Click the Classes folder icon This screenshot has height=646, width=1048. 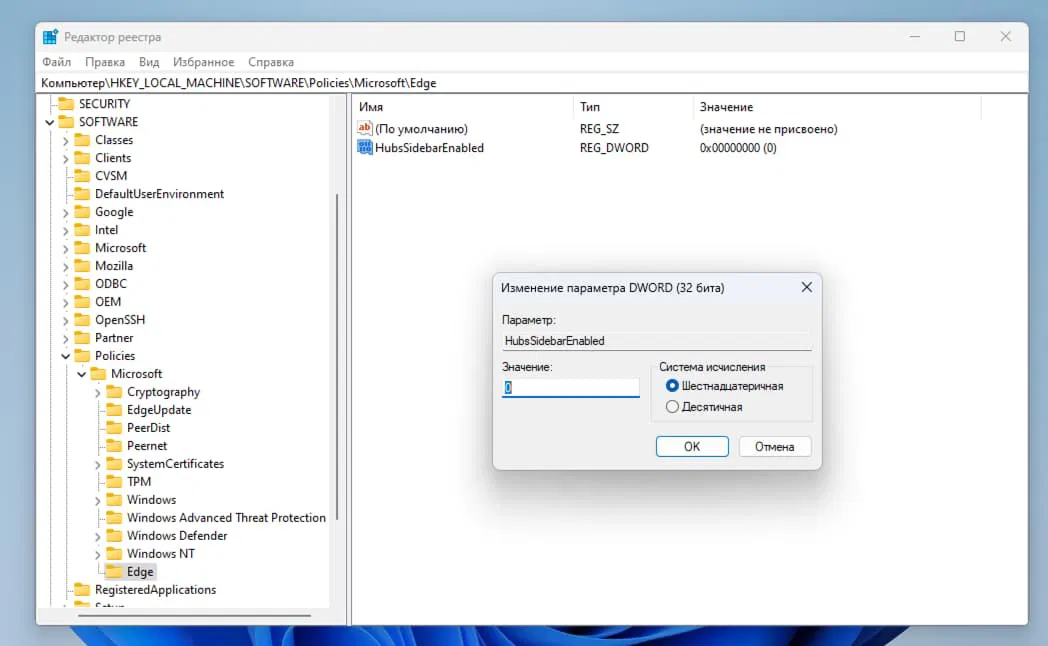82,140
